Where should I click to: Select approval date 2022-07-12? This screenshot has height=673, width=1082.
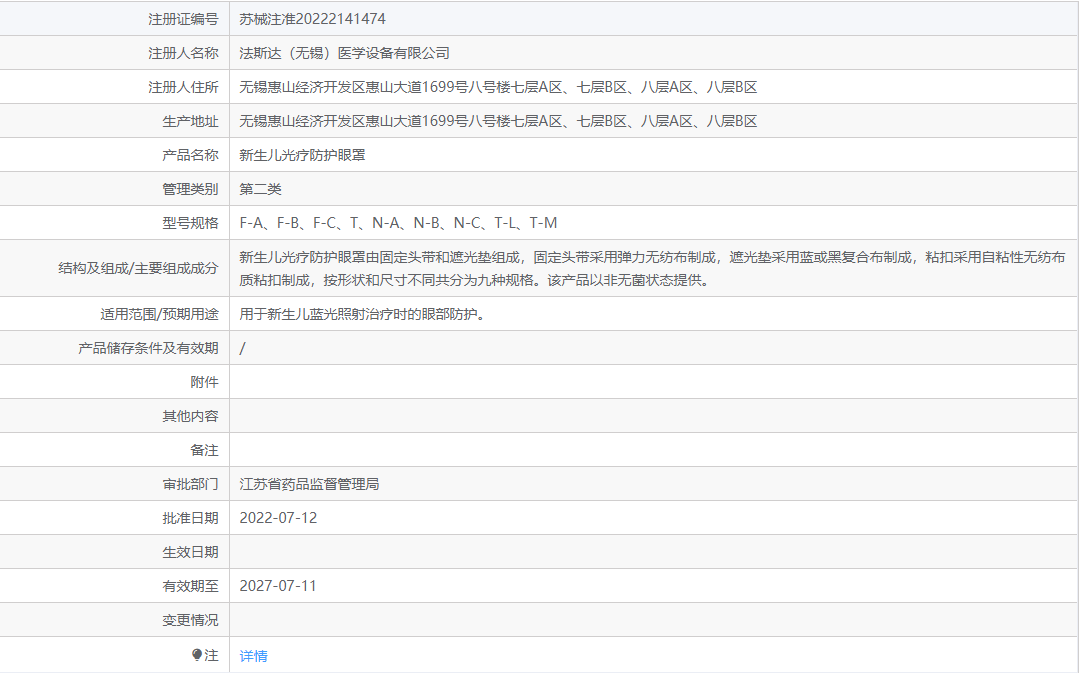(278, 518)
